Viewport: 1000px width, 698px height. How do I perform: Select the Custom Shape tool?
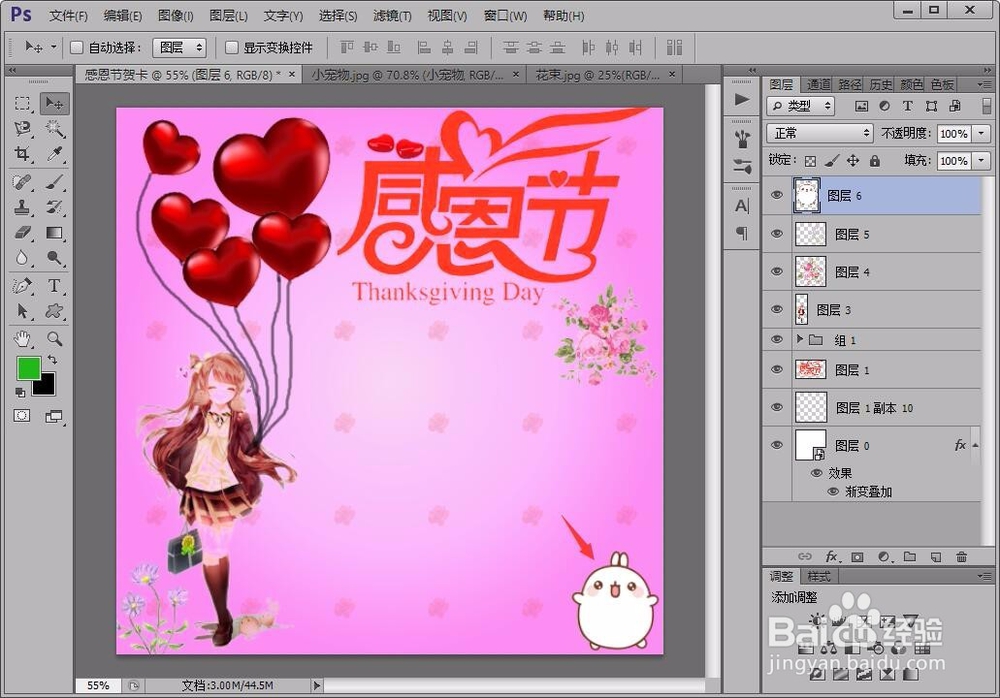coord(54,311)
